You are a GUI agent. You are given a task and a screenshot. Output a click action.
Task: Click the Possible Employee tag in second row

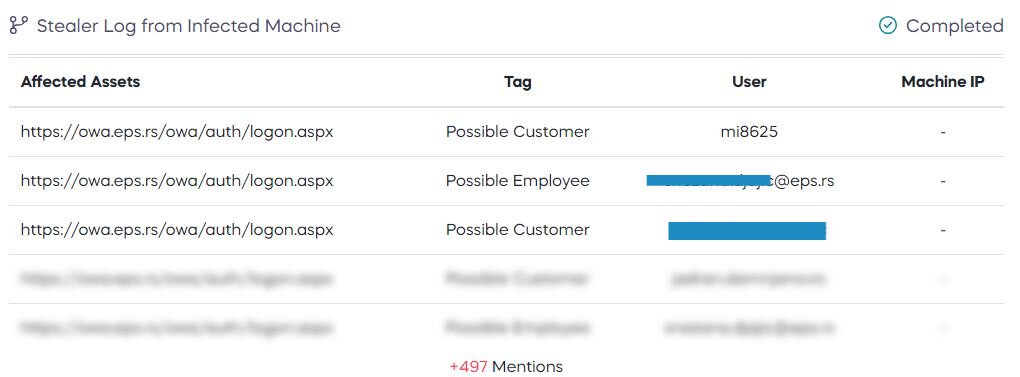point(518,181)
